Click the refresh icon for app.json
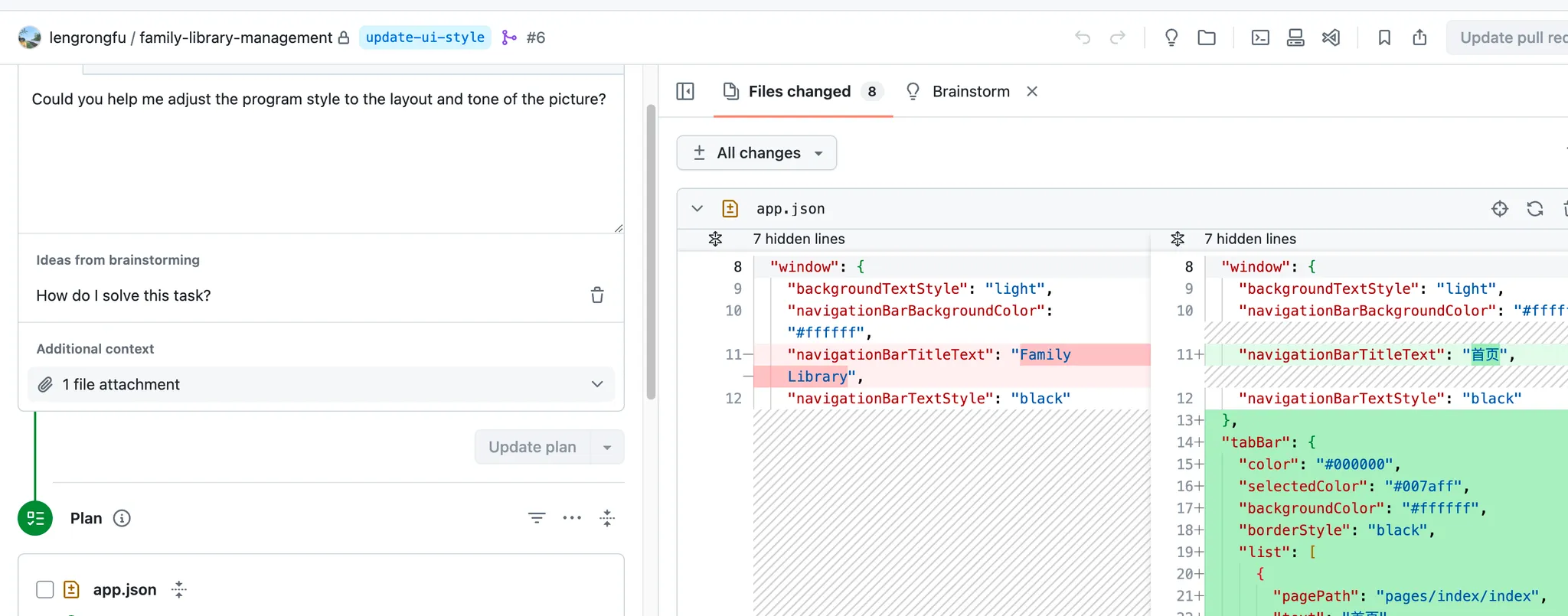 [x=1535, y=209]
